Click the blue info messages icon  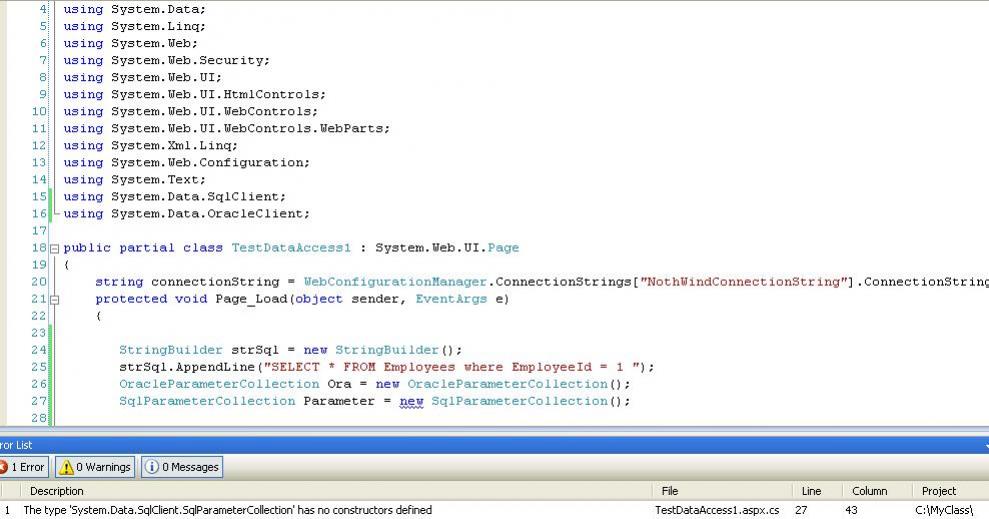(x=151, y=467)
